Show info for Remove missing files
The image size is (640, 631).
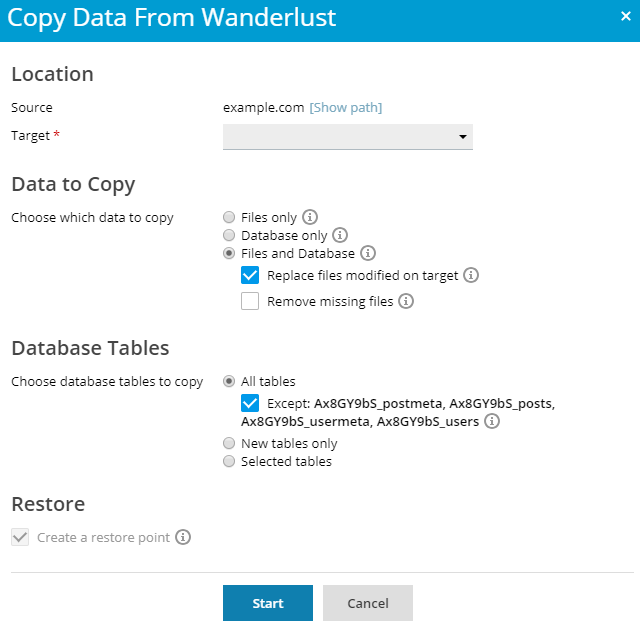[x=406, y=301]
